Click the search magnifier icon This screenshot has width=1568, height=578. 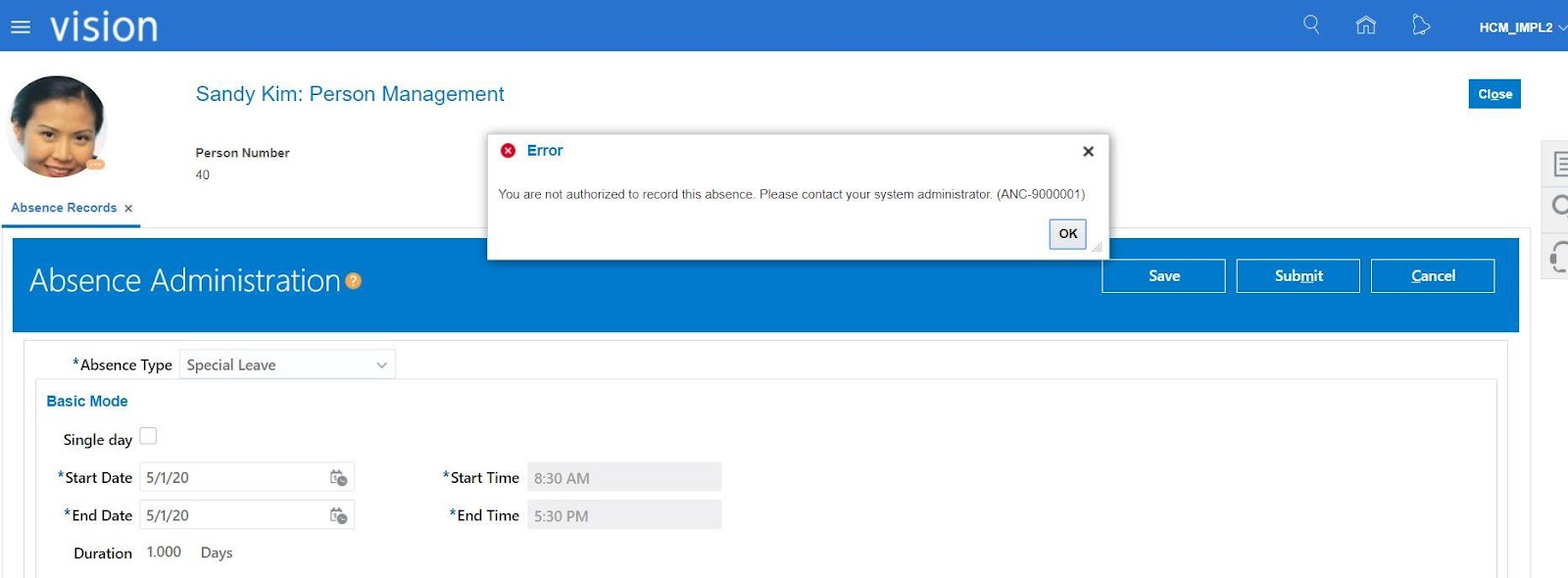(x=1311, y=24)
